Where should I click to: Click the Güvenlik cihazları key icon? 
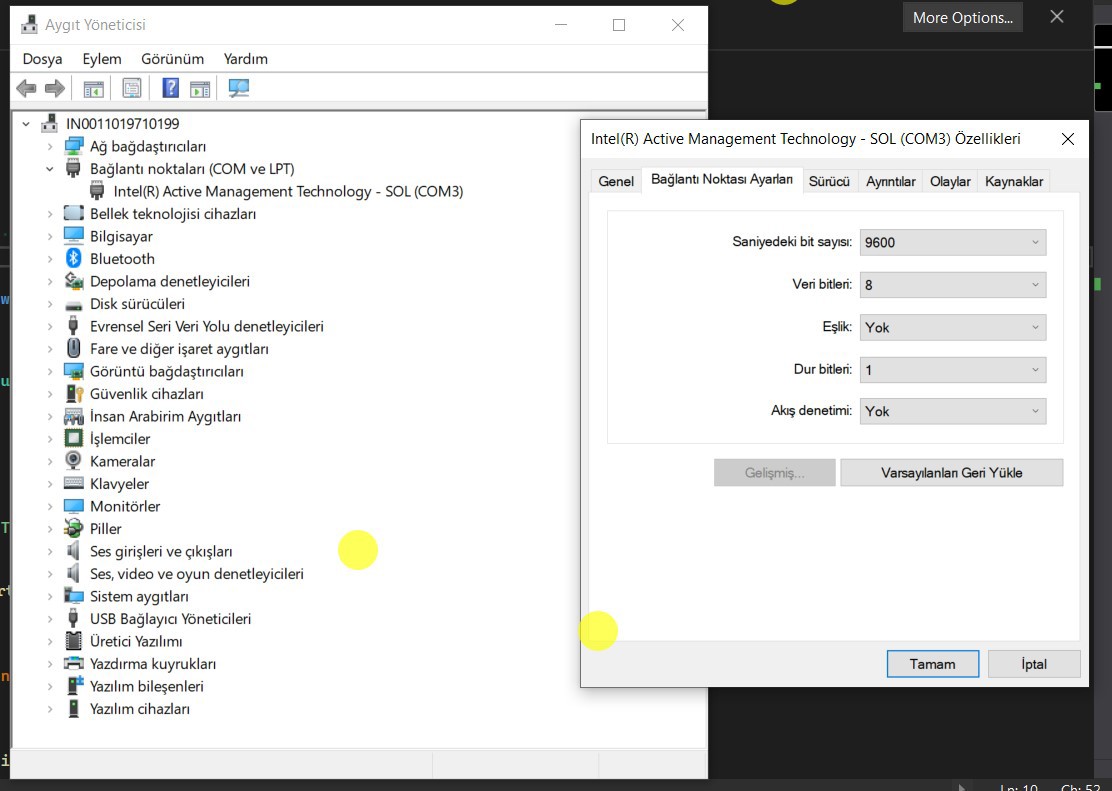click(74, 393)
